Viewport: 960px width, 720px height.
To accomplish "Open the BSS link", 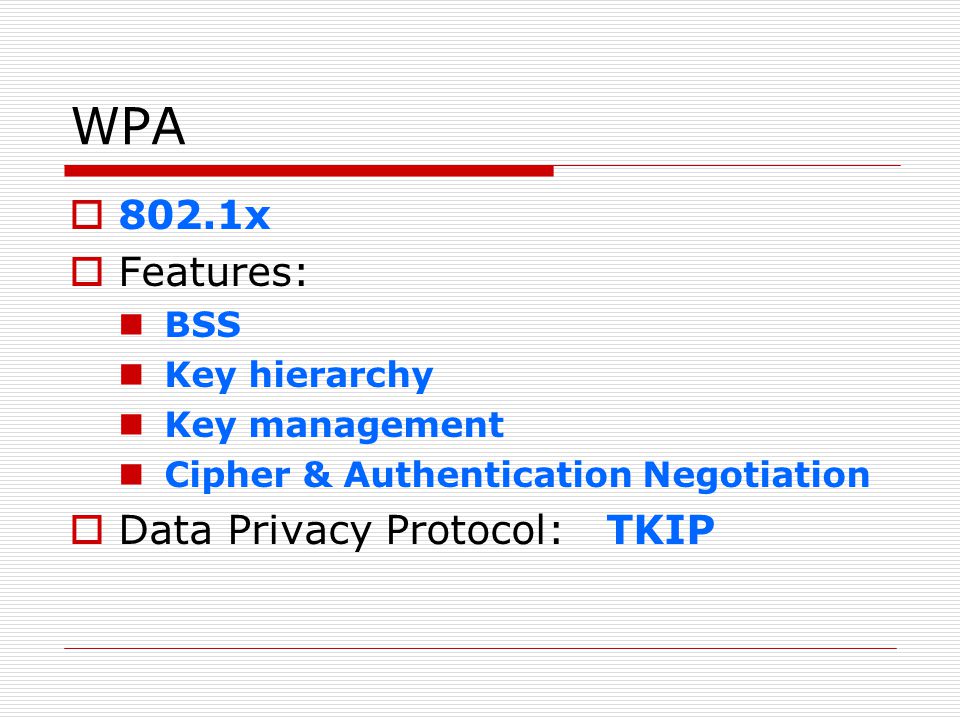I will pyautogui.click(x=203, y=324).
